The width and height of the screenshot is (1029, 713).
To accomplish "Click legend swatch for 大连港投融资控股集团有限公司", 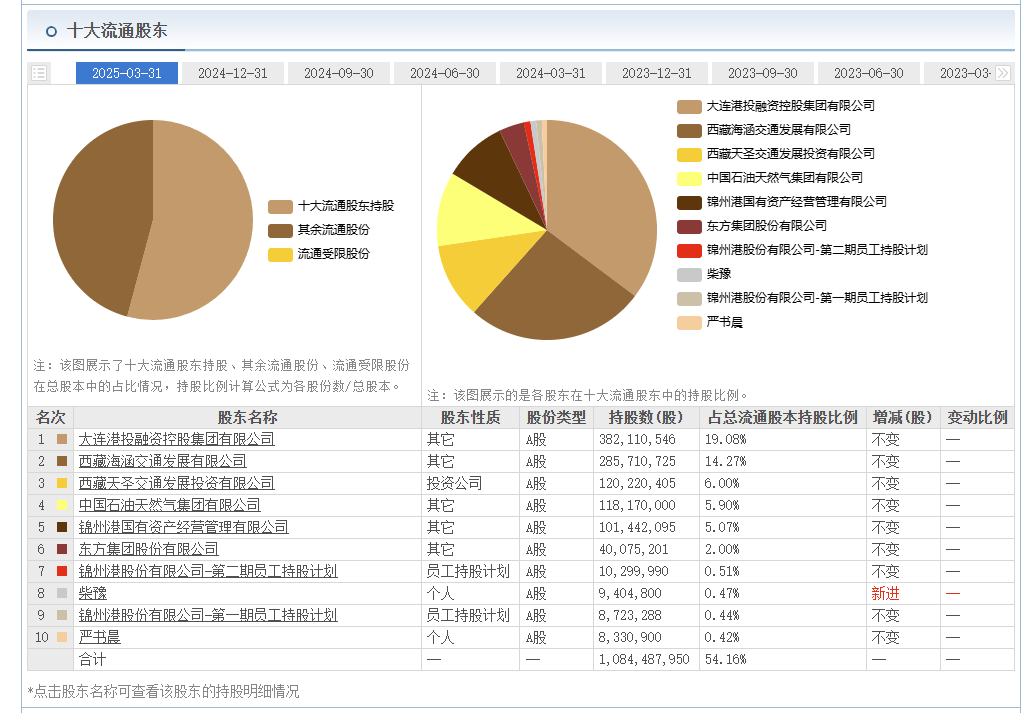I will pos(689,106).
